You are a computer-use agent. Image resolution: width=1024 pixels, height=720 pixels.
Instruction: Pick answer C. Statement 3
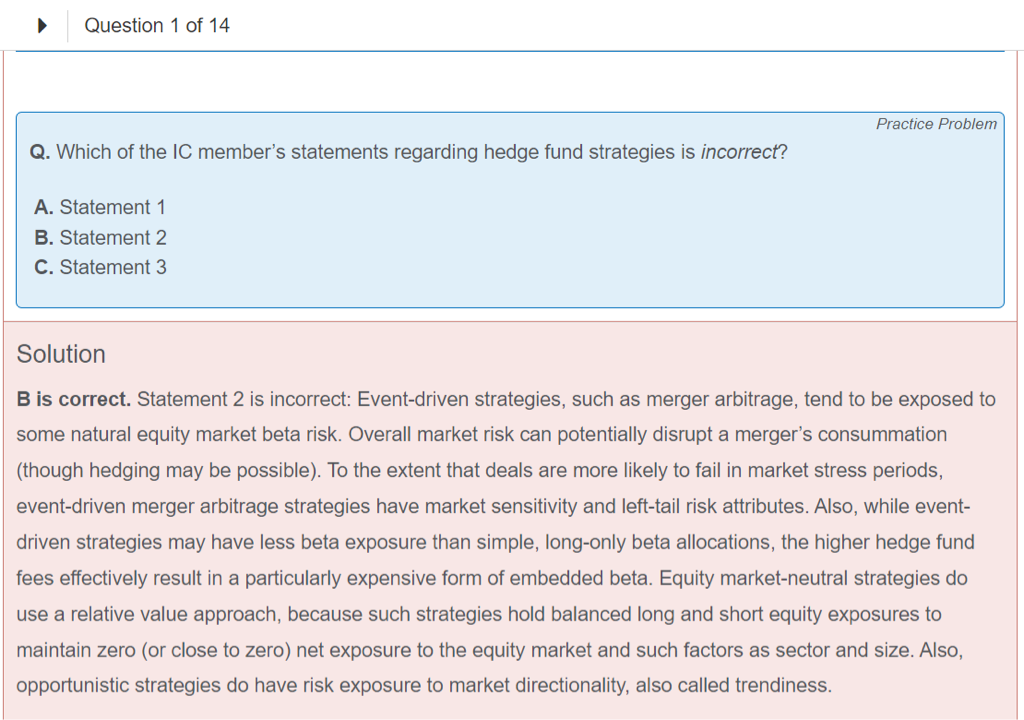(100, 267)
